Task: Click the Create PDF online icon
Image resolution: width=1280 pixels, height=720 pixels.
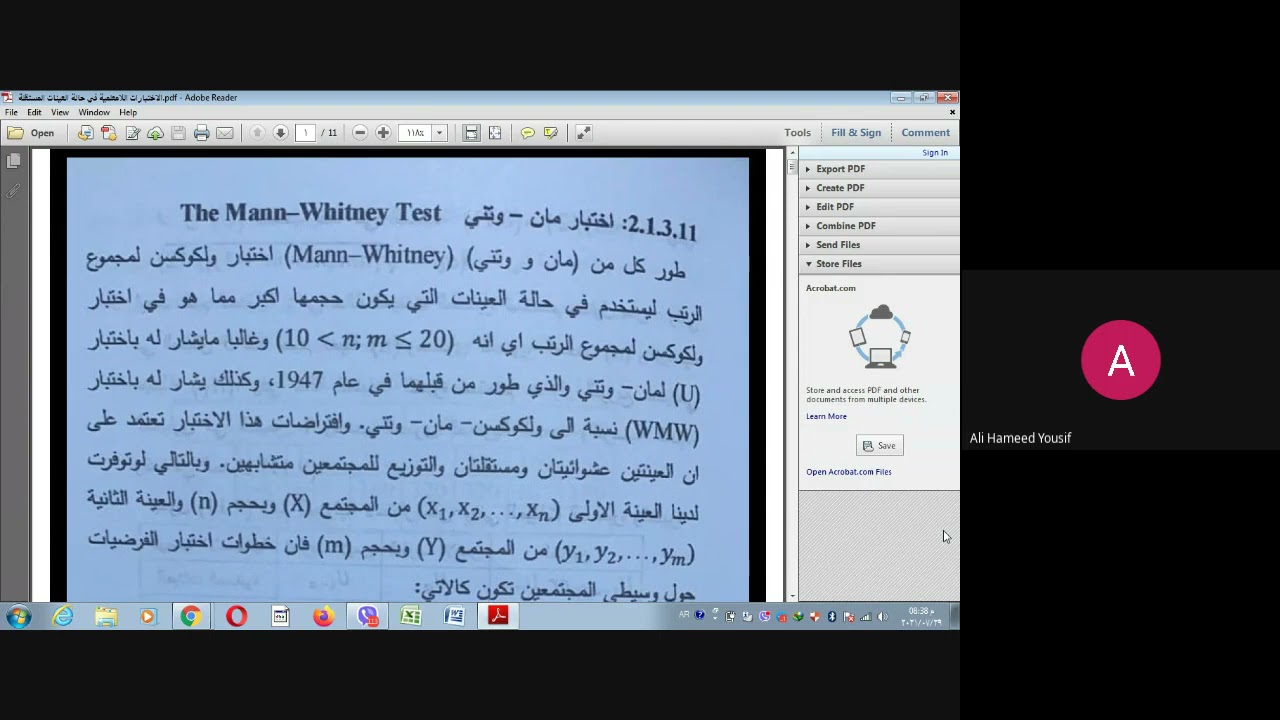Action: tap(109, 133)
